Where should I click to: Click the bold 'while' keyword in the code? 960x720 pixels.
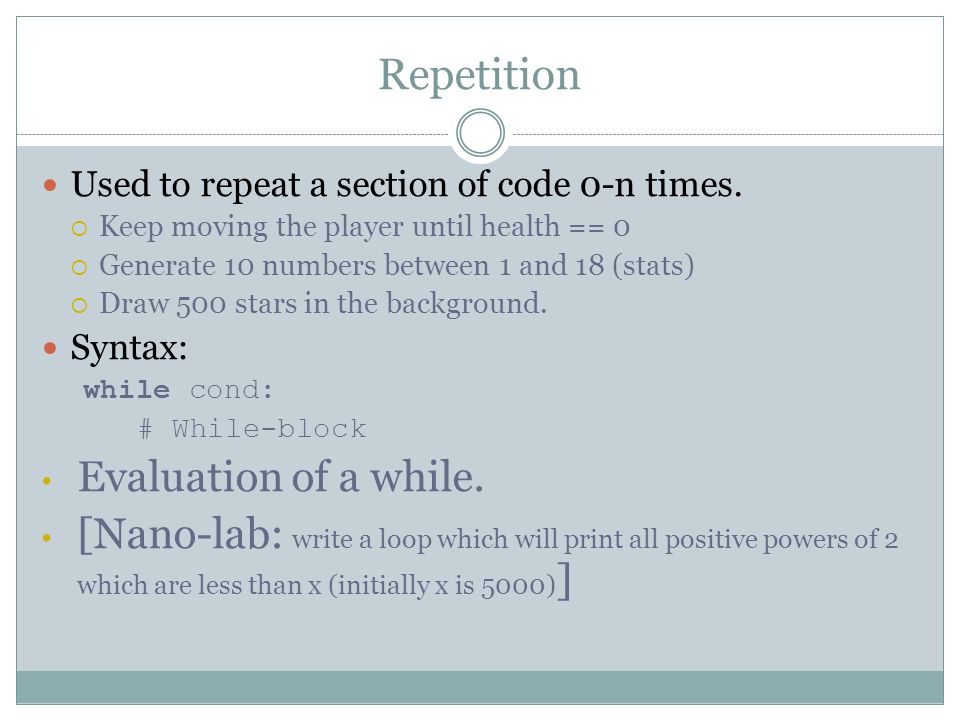127,390
